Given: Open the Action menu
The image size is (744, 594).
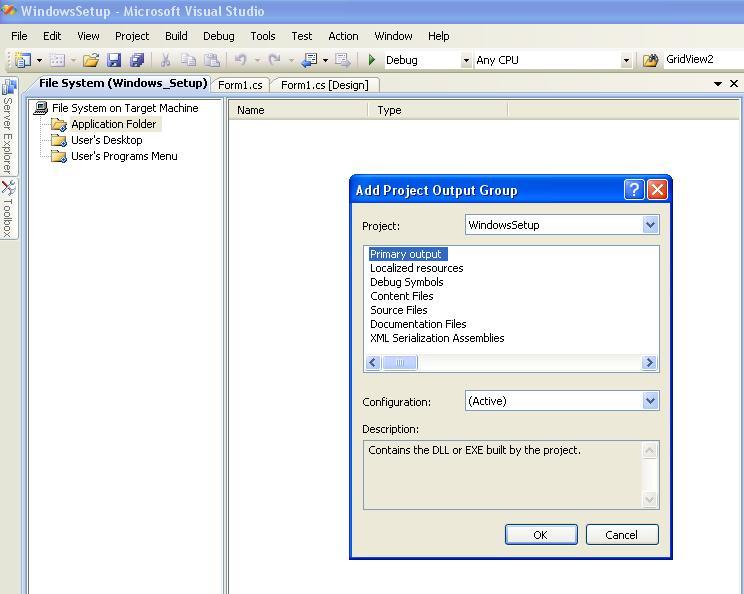Looking at the screenshot, I should pyautogui.click(x=343, y=36).
